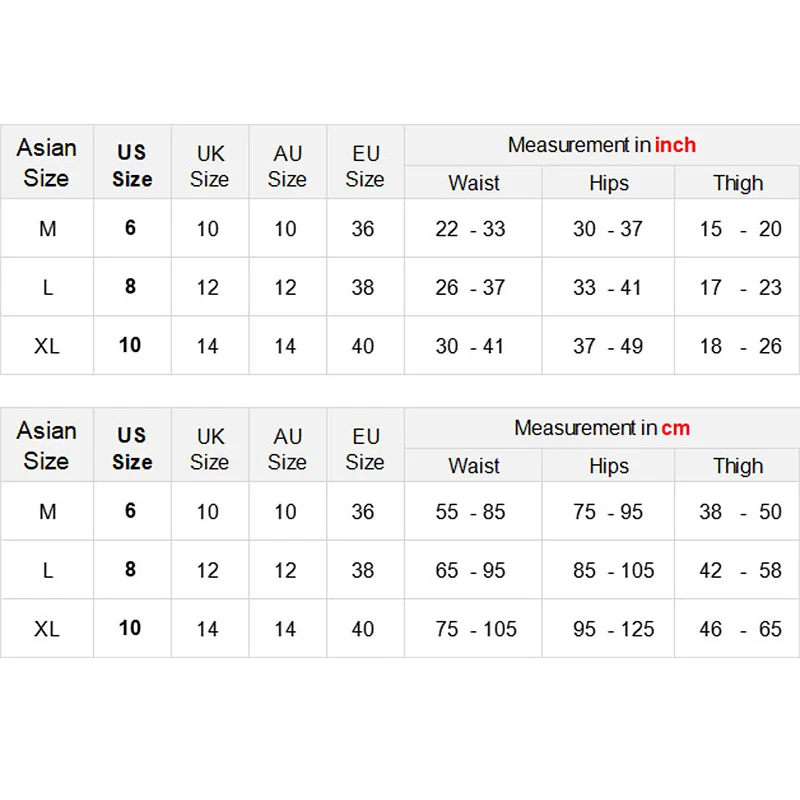Click the 42 - 58 thigh value
The image size is (800, 800).
click(x=740, y=571)
